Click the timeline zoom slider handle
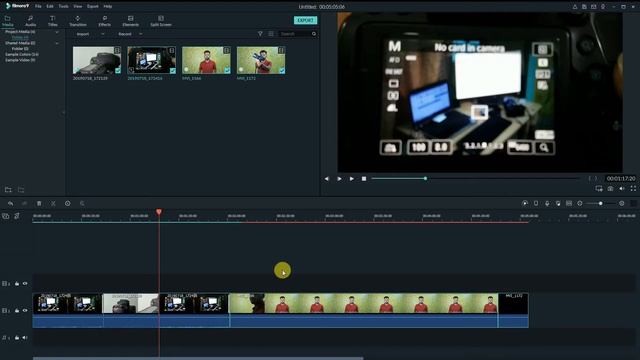 coord(601,203)
